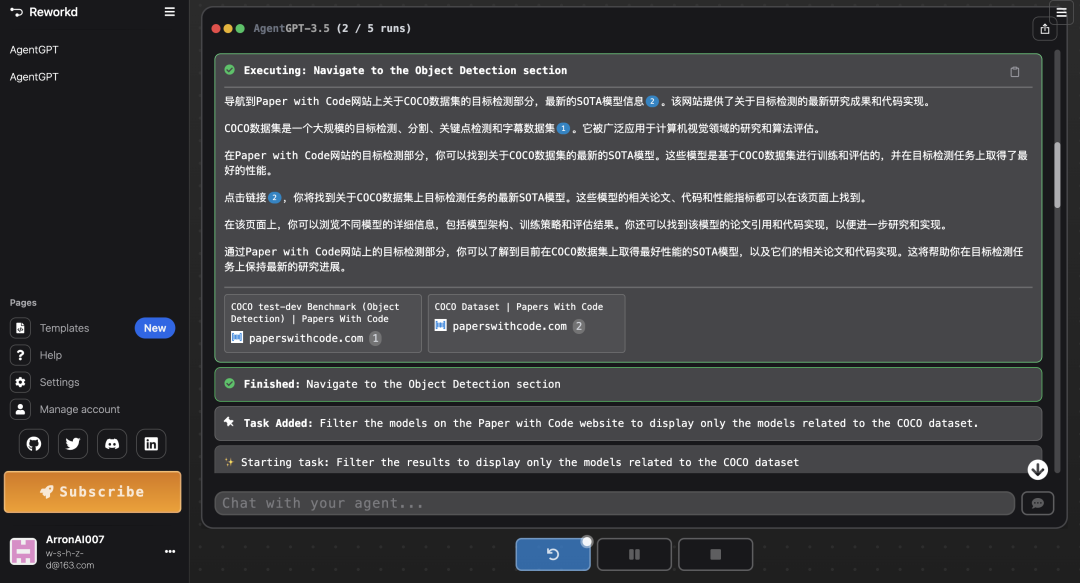Image resolution: width=1080 pixels, height=583 pixels.
Task: Click the inline citation 1 after 字幕数据集
Action: click(563, 128)
